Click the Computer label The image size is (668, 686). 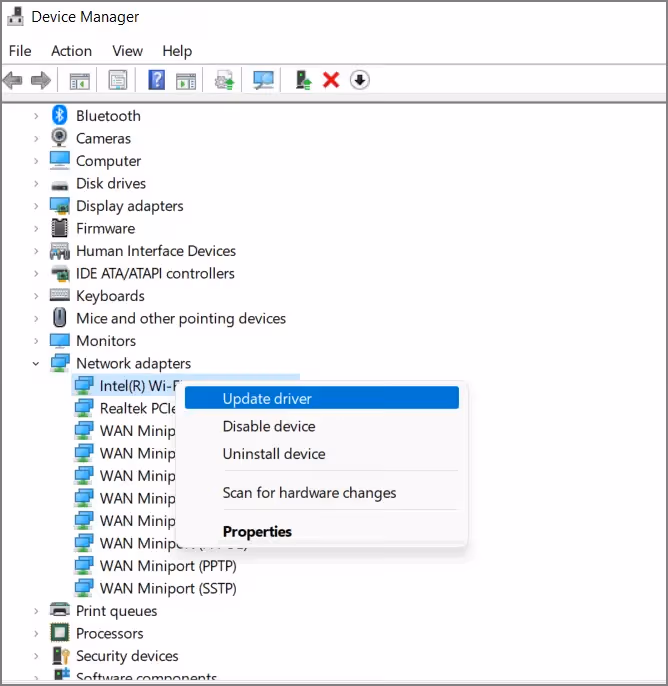108,161
